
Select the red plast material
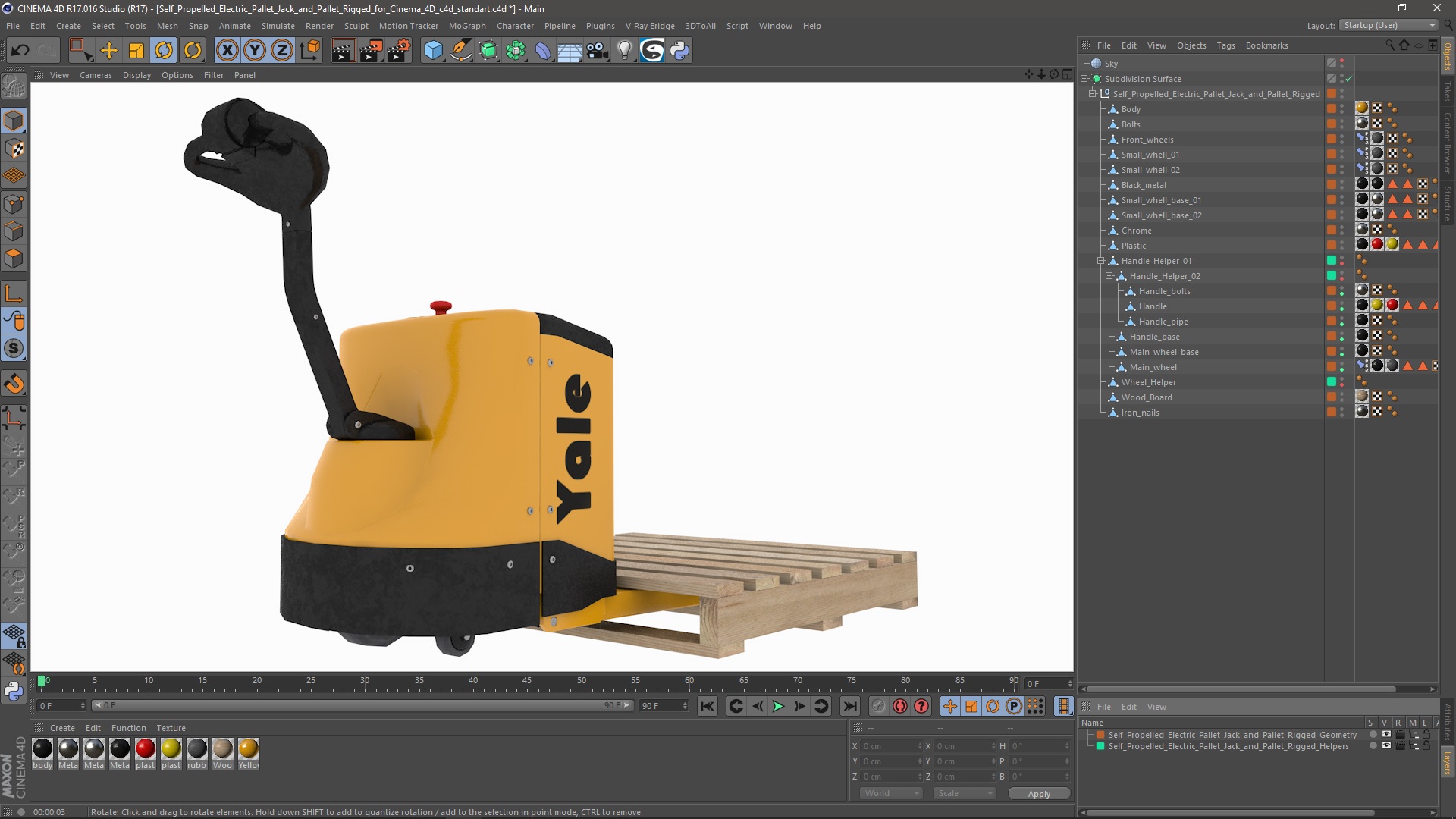[x=145, y=749]
